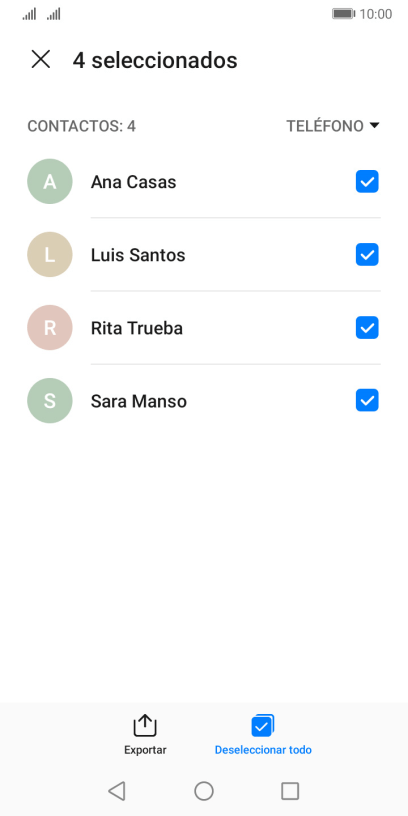Viewport: 408px width, 816px height.
Task: Tap the Exportar label
Action: point(145,750)
